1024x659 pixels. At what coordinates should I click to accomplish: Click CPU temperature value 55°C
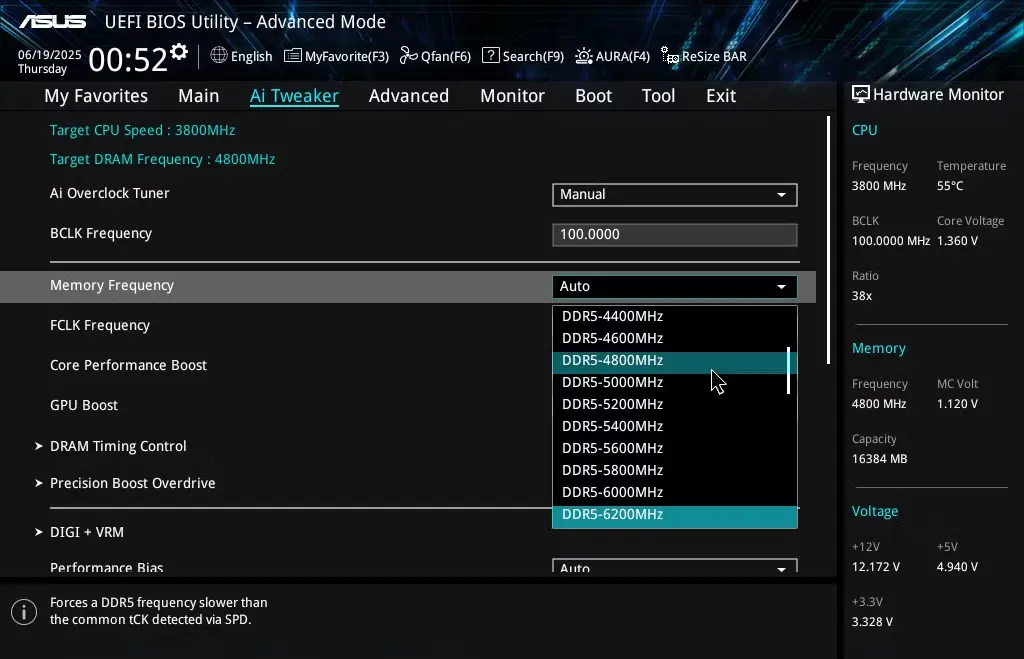[x=950, y=186]
